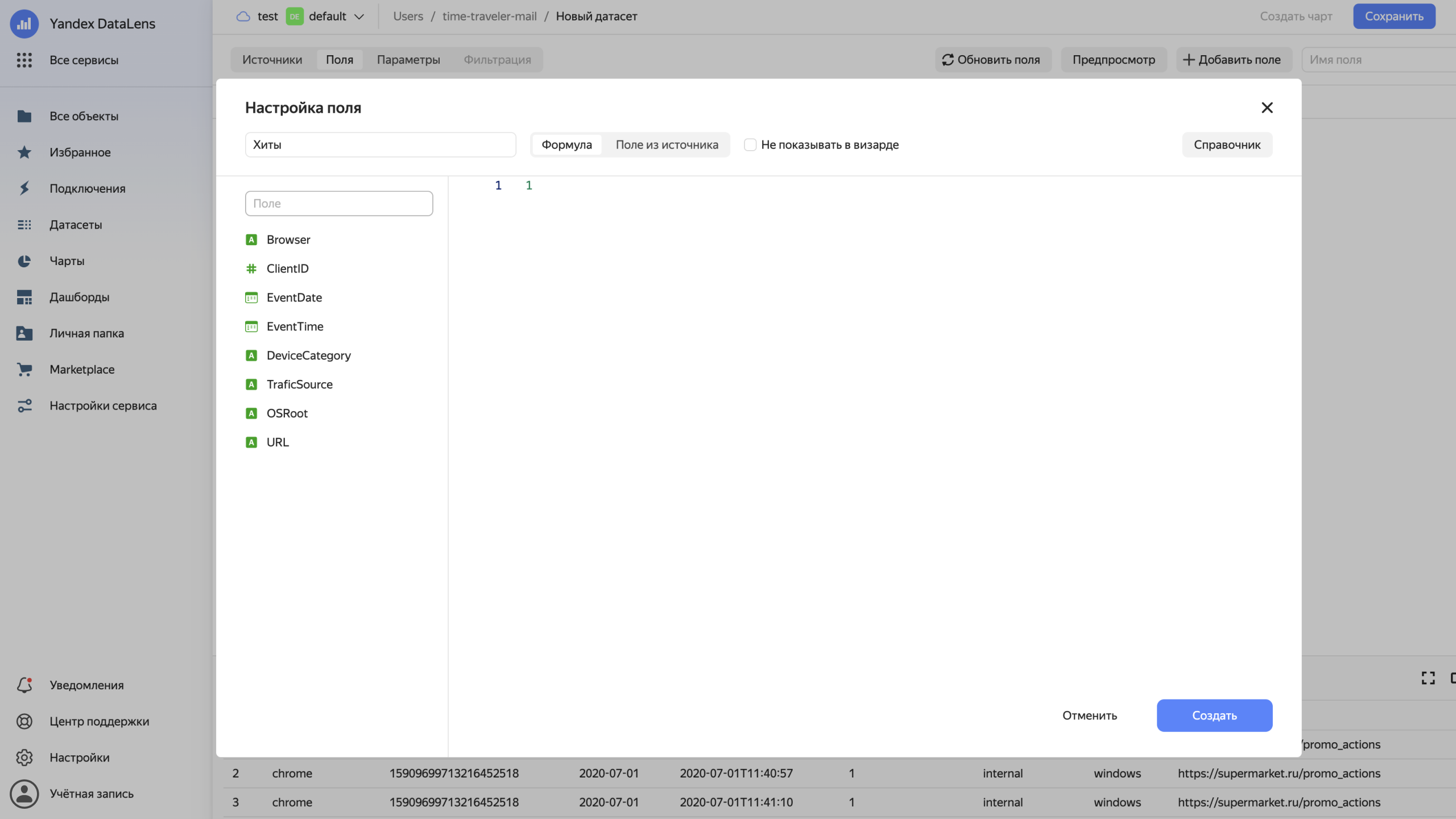
Task: Click timestamp 2020-07-01T11:40:57 in preview
Action: [x=736, y=773]
